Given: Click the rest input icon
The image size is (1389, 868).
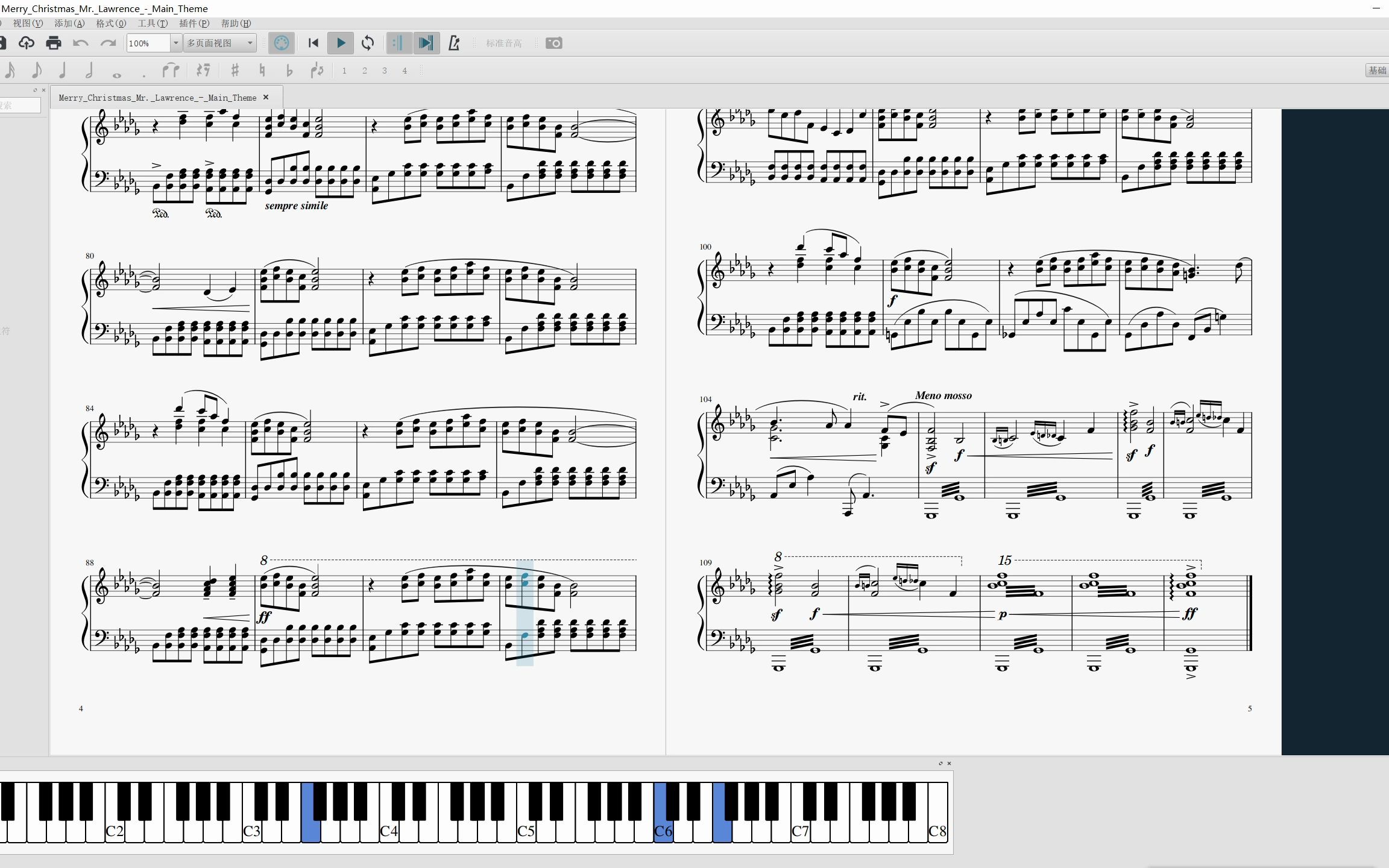Looking at the screenshot, I should click(203, 71).
